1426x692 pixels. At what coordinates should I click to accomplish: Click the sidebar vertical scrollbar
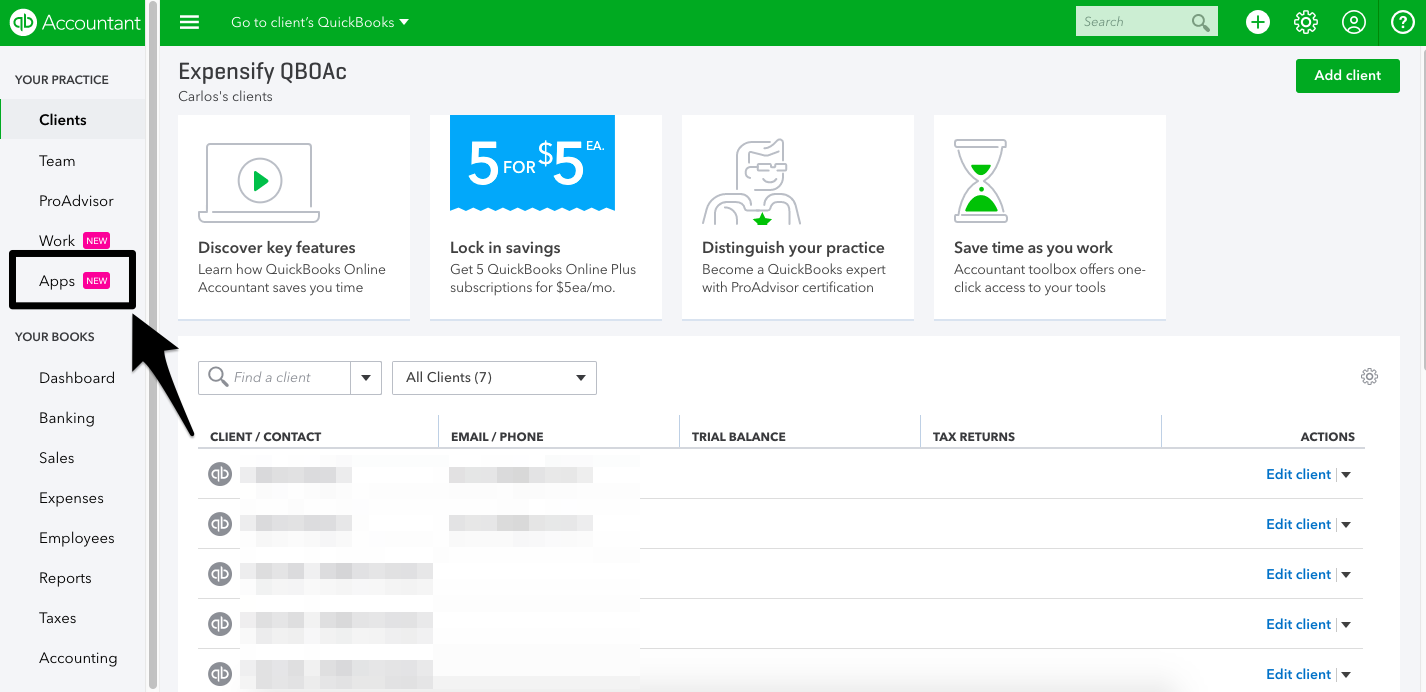coord(152,345)
